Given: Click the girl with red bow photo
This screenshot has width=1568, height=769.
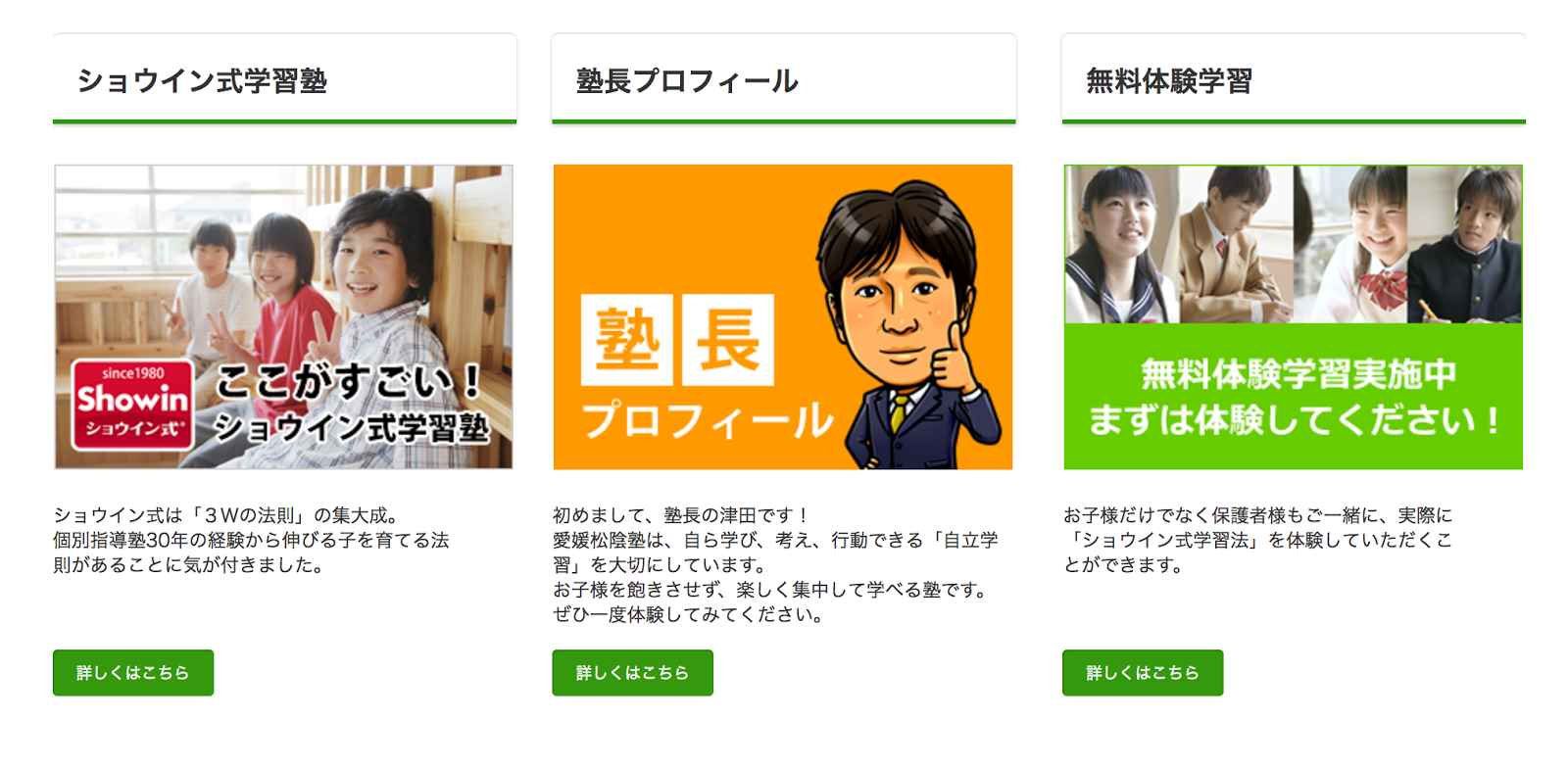Looking at the screenshot, I should (x=1350, y=244).
